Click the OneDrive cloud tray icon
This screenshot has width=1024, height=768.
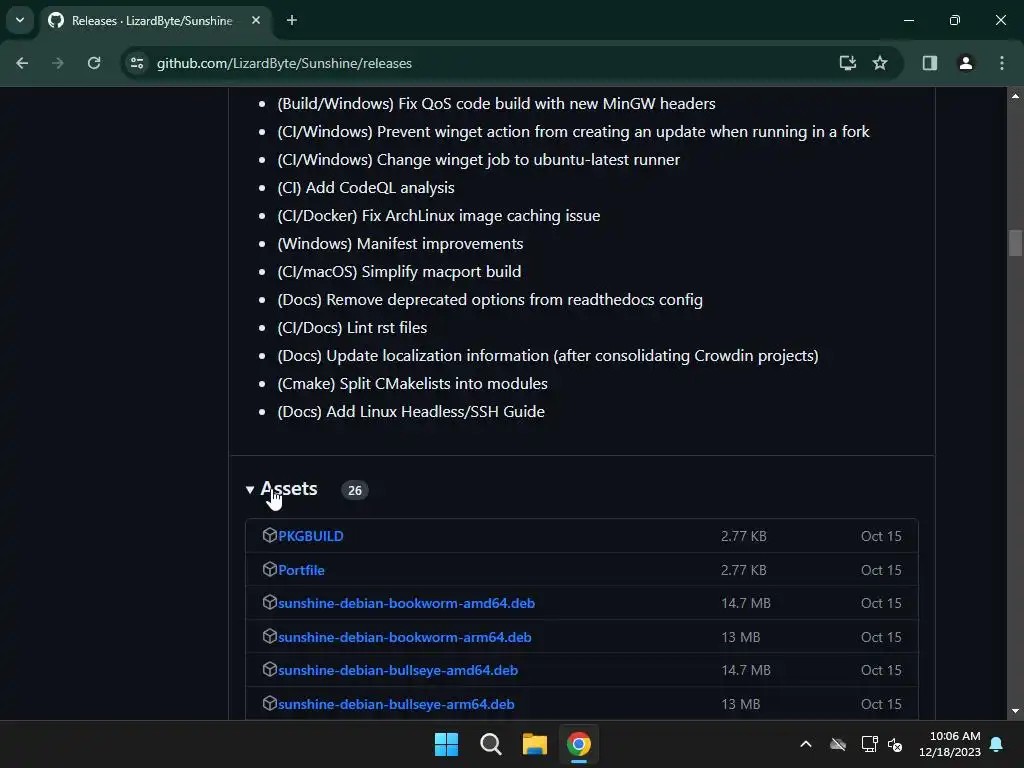point(838,744)
